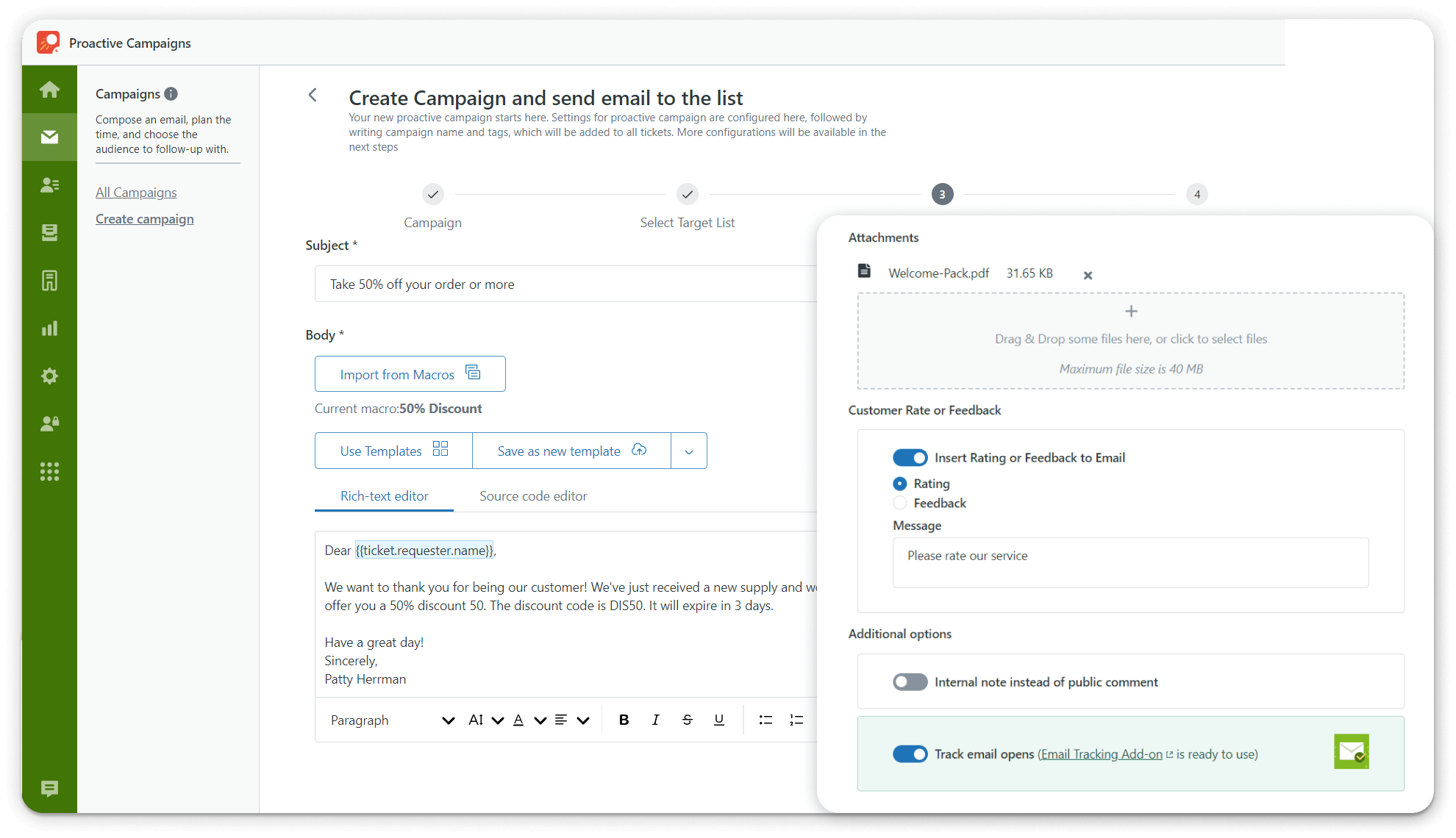Toggle Internal note instead of public comment
Screen dimensions: 1456x838
pyautogui.click(x=909, y=682)
